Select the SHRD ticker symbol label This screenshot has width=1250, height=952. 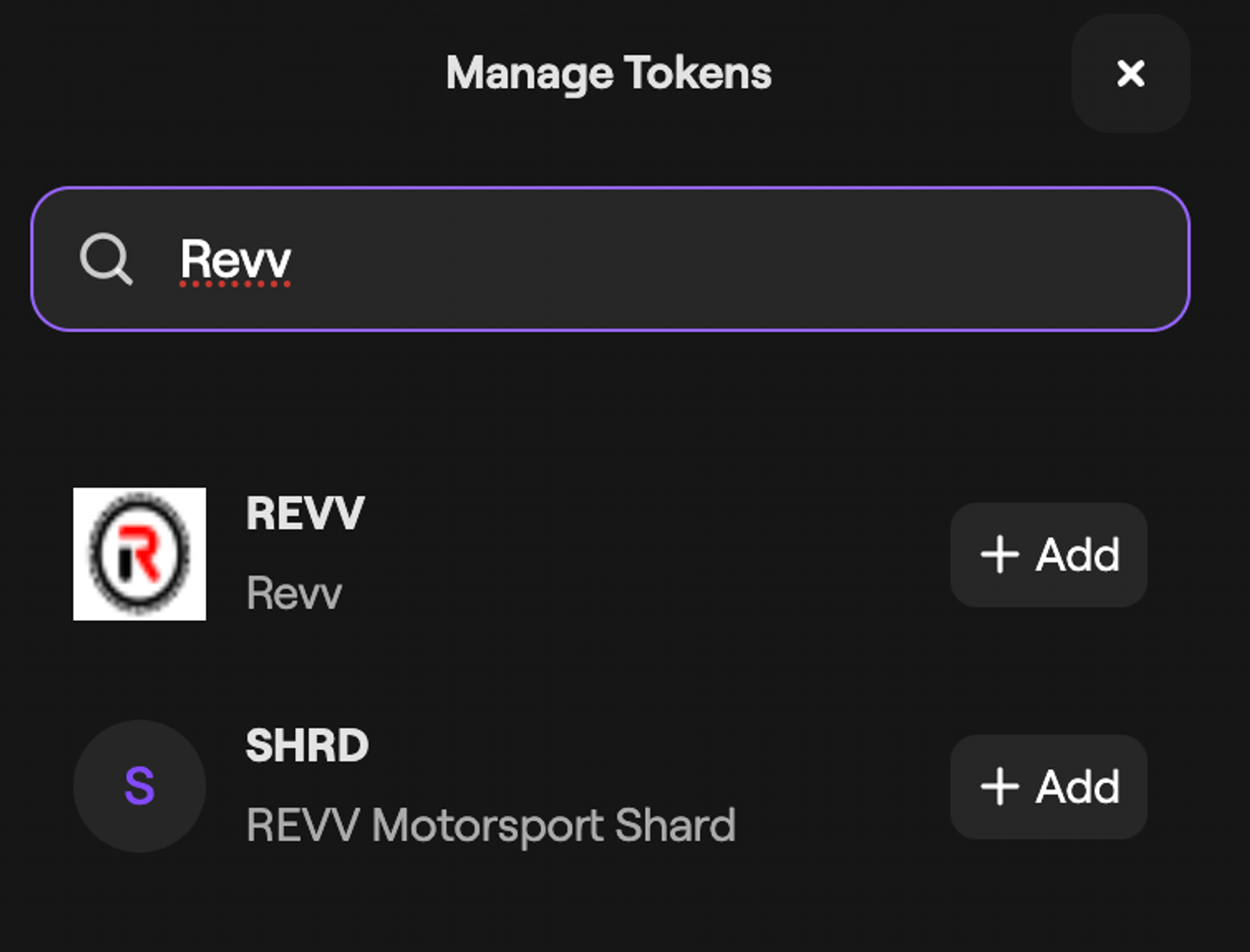point(307,746)
